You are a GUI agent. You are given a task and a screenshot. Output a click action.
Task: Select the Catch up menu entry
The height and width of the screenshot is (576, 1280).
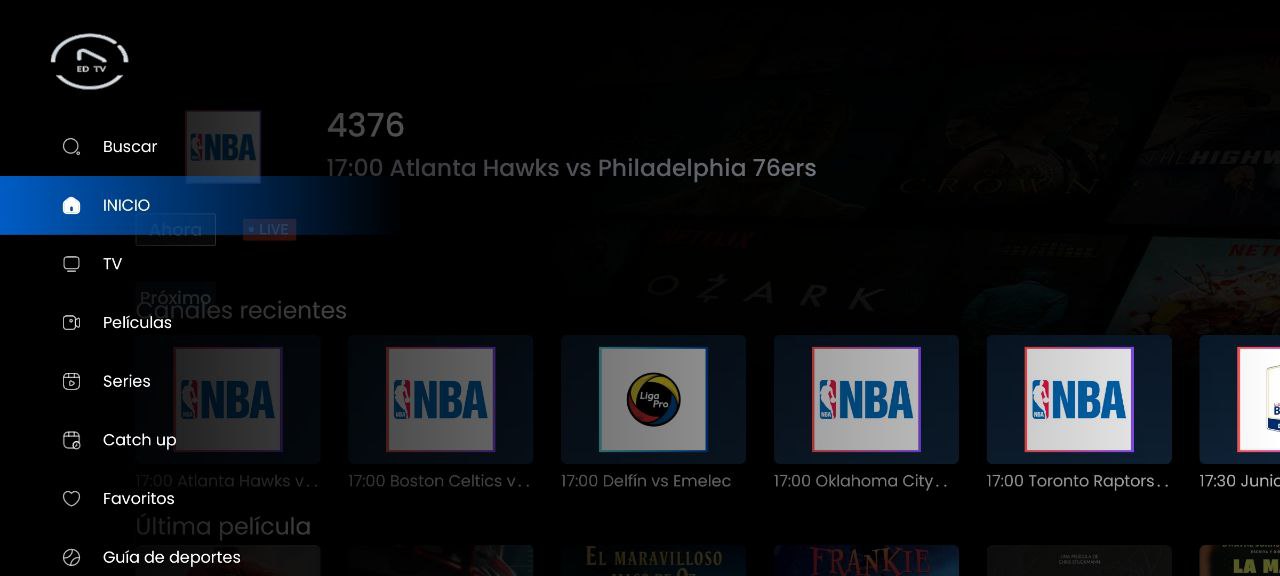tap(139, 440)
